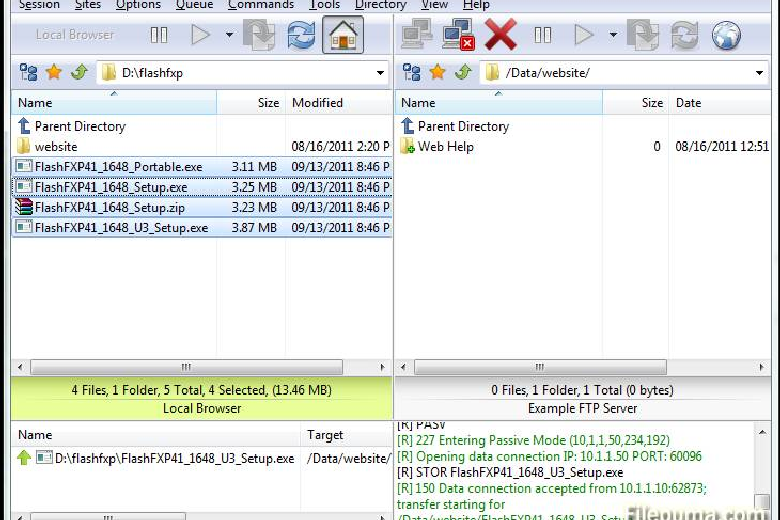This screenshot has height=520, width=780.
Task: Sort remote files by Size column
Action: (x=636, y=103)
